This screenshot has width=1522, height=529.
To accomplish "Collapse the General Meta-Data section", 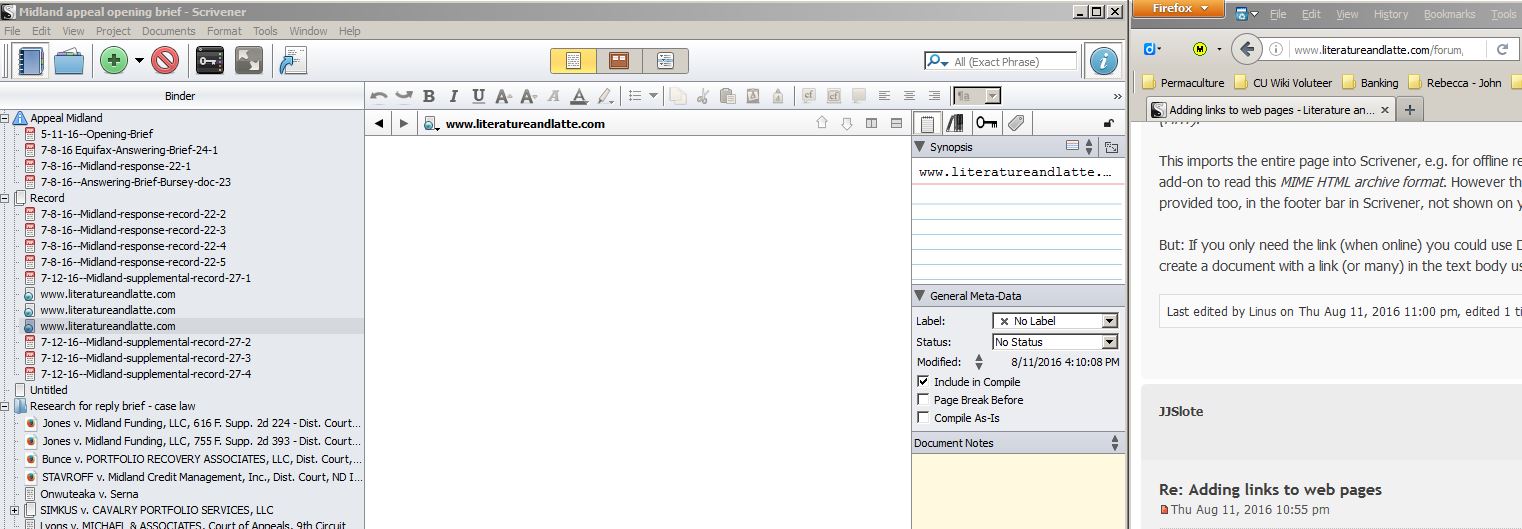I will tap(920, 296).
